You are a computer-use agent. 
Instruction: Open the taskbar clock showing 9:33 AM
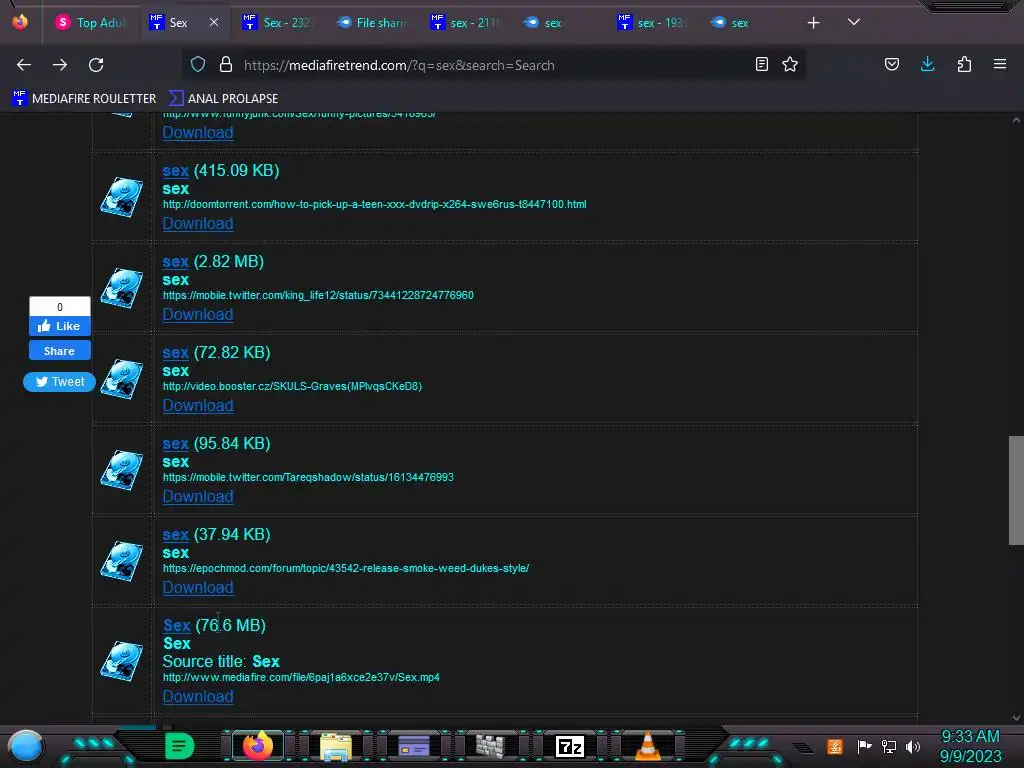pyautogui.click(x=970, y=746)
